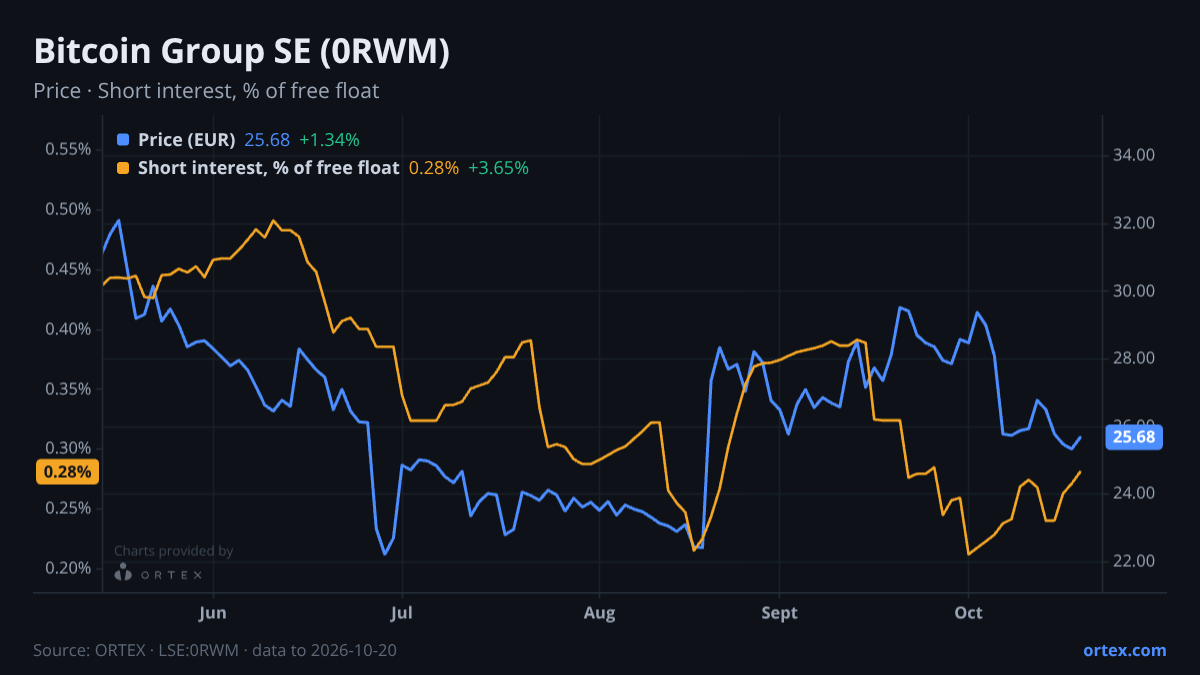Click the 32.00 right axis label
The width and height of the screenshot is (1200, 675).
(1134, 223)
